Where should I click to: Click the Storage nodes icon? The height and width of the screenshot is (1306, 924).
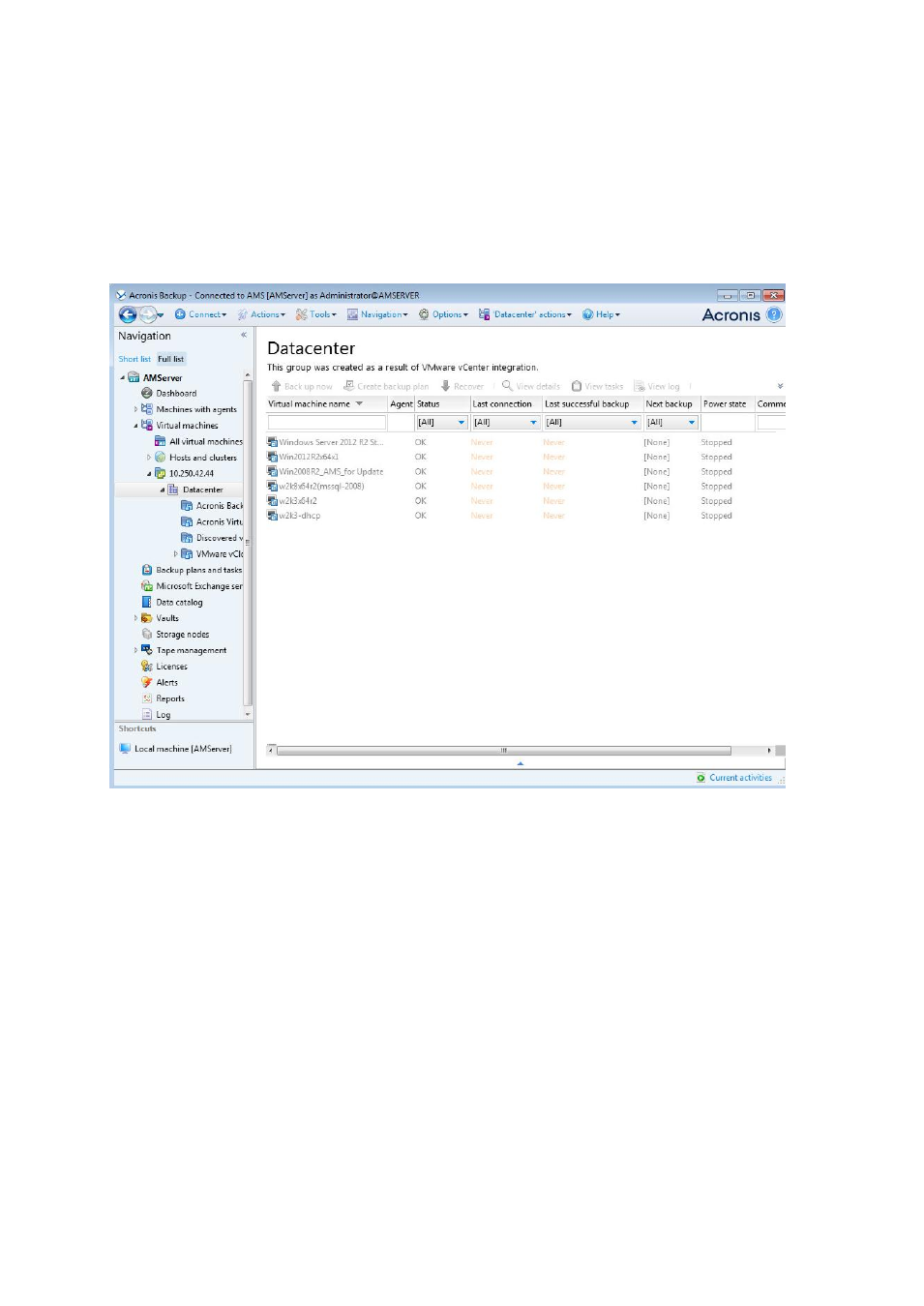tap(147, 634)
